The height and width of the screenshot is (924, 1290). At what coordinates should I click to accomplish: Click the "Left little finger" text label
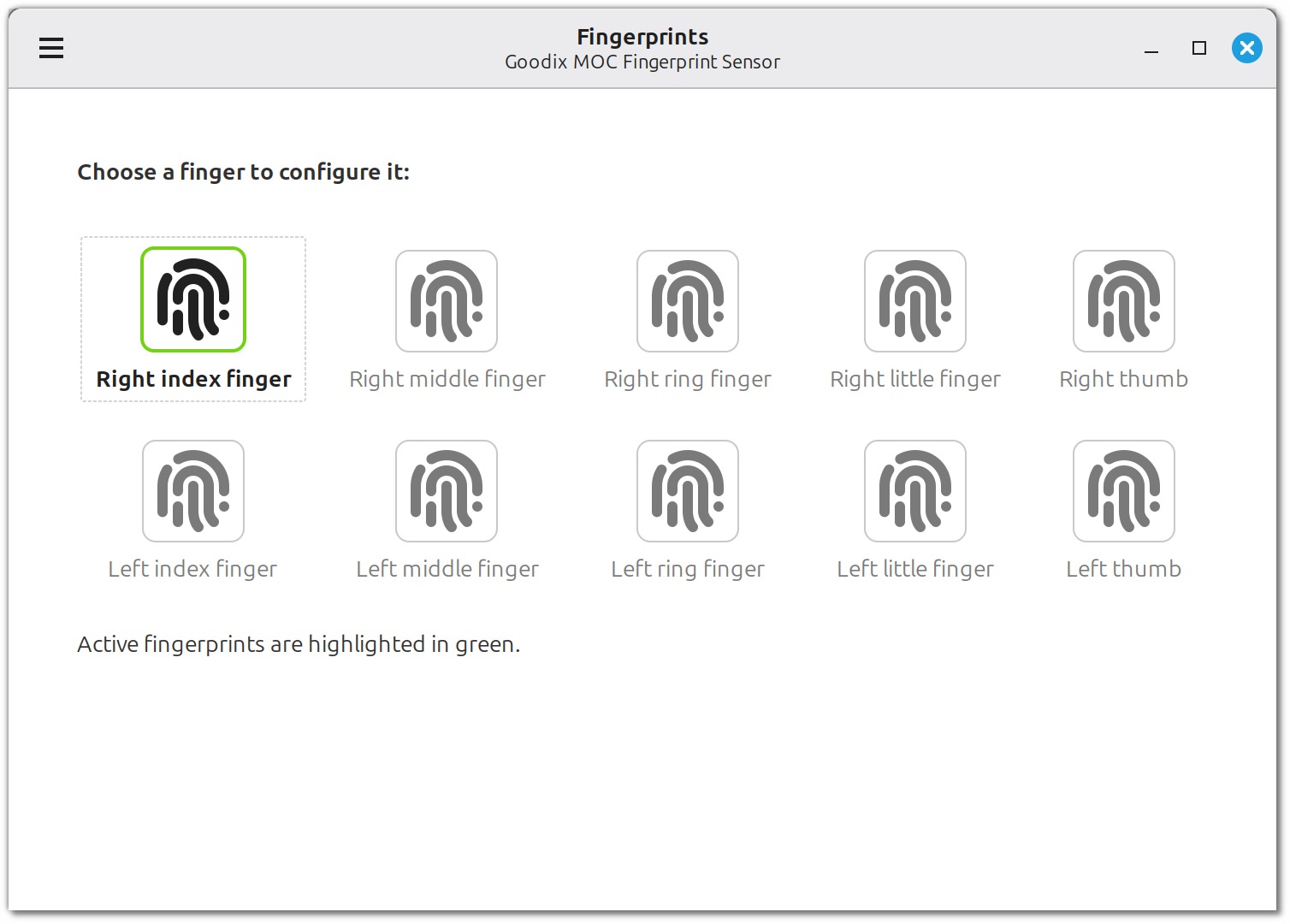[x=915, y=569]
